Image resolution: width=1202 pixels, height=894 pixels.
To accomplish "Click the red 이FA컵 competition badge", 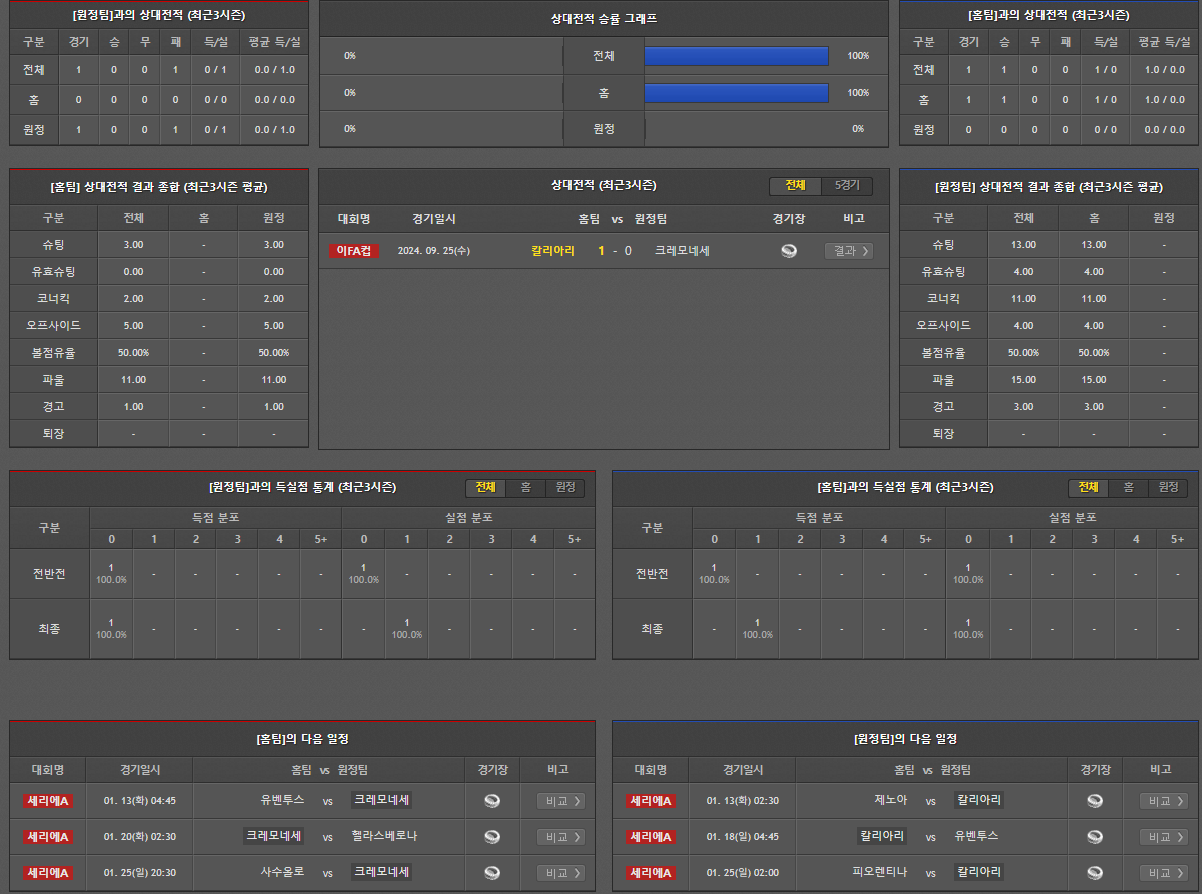I will pos(354,251).
